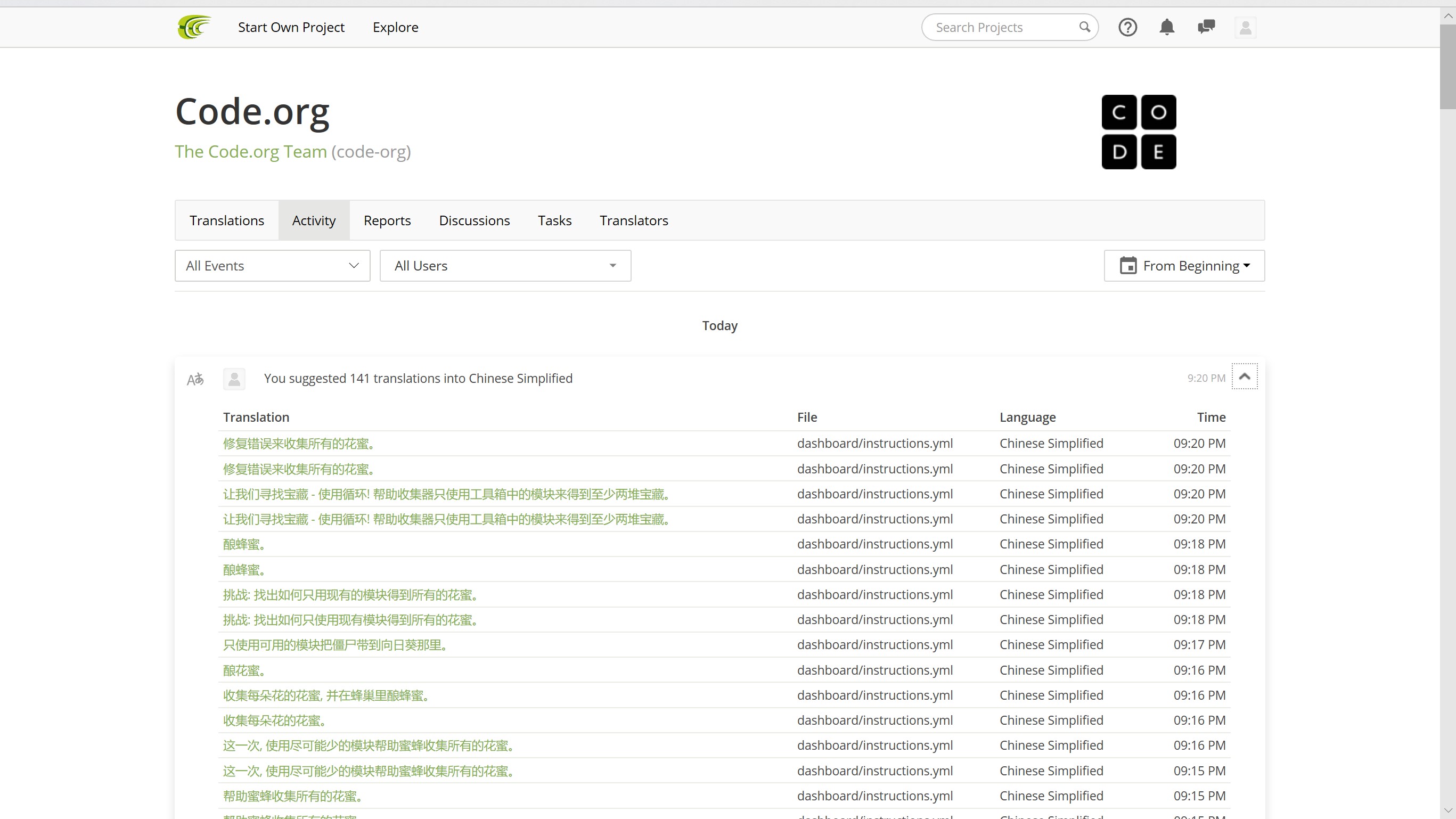Image resolution: width=1456 pixels, height=819 pixels.
Task: Open The Code.org Team profile link
Action: click(x=250, y=151)
